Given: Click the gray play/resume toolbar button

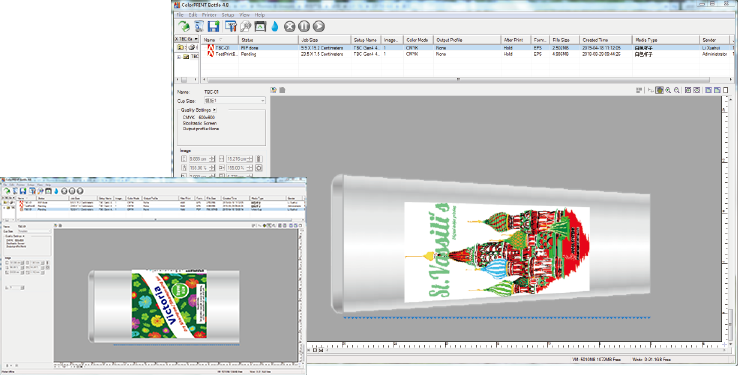Looking at the screenshot, I should [x=319, y=26].
